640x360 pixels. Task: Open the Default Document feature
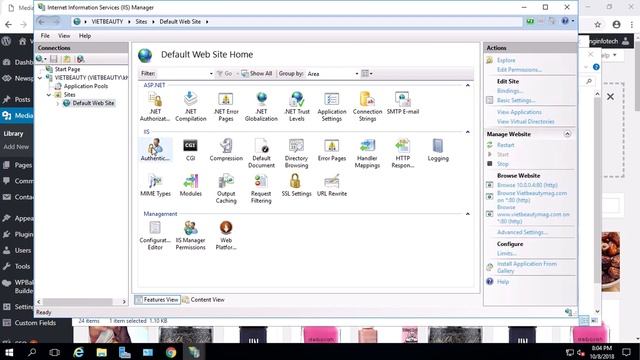(261, 153)
